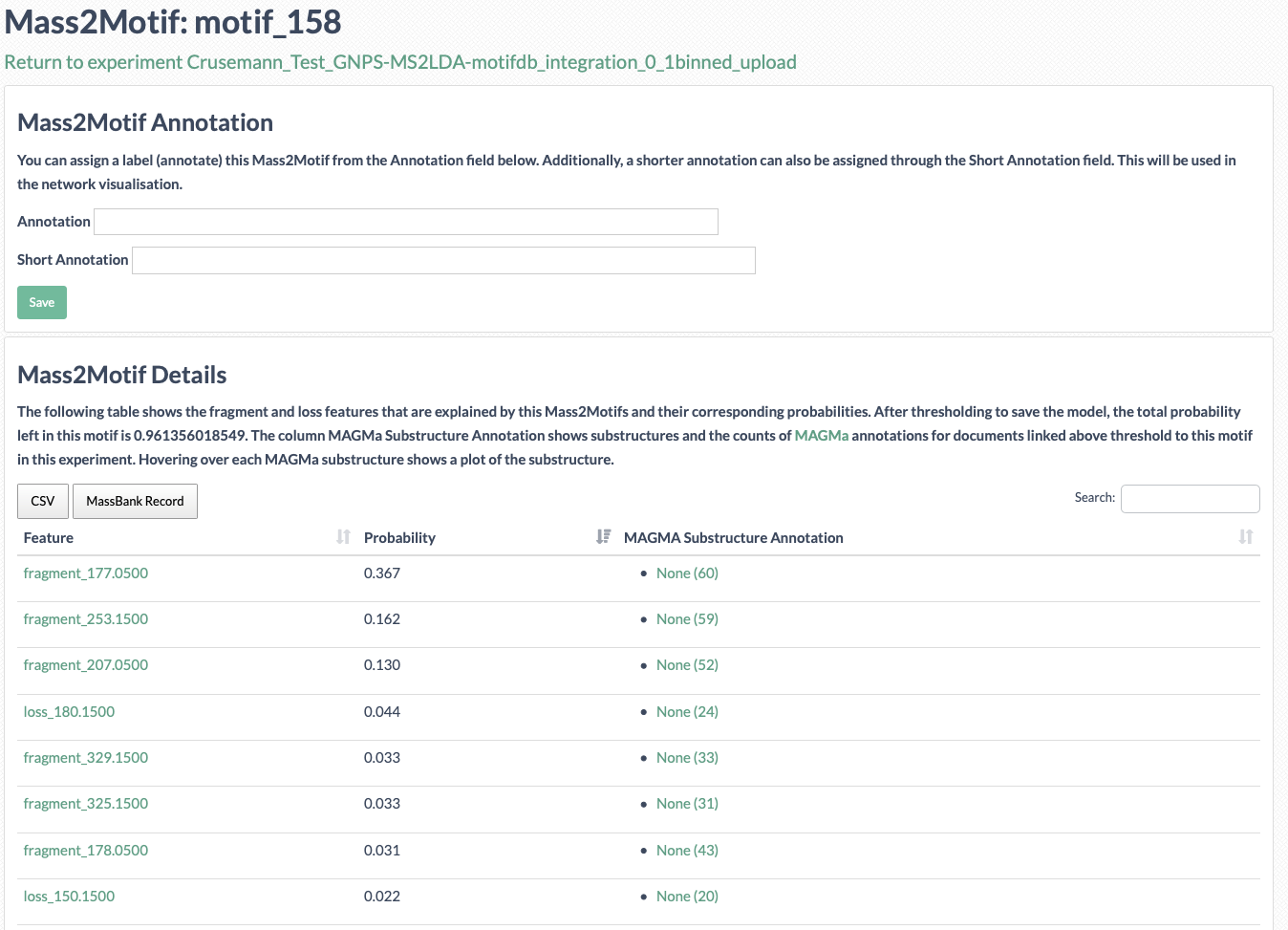
Task: Sort MAGMA Substructure Annotation column icon
Action: (x=1246, y=537)
